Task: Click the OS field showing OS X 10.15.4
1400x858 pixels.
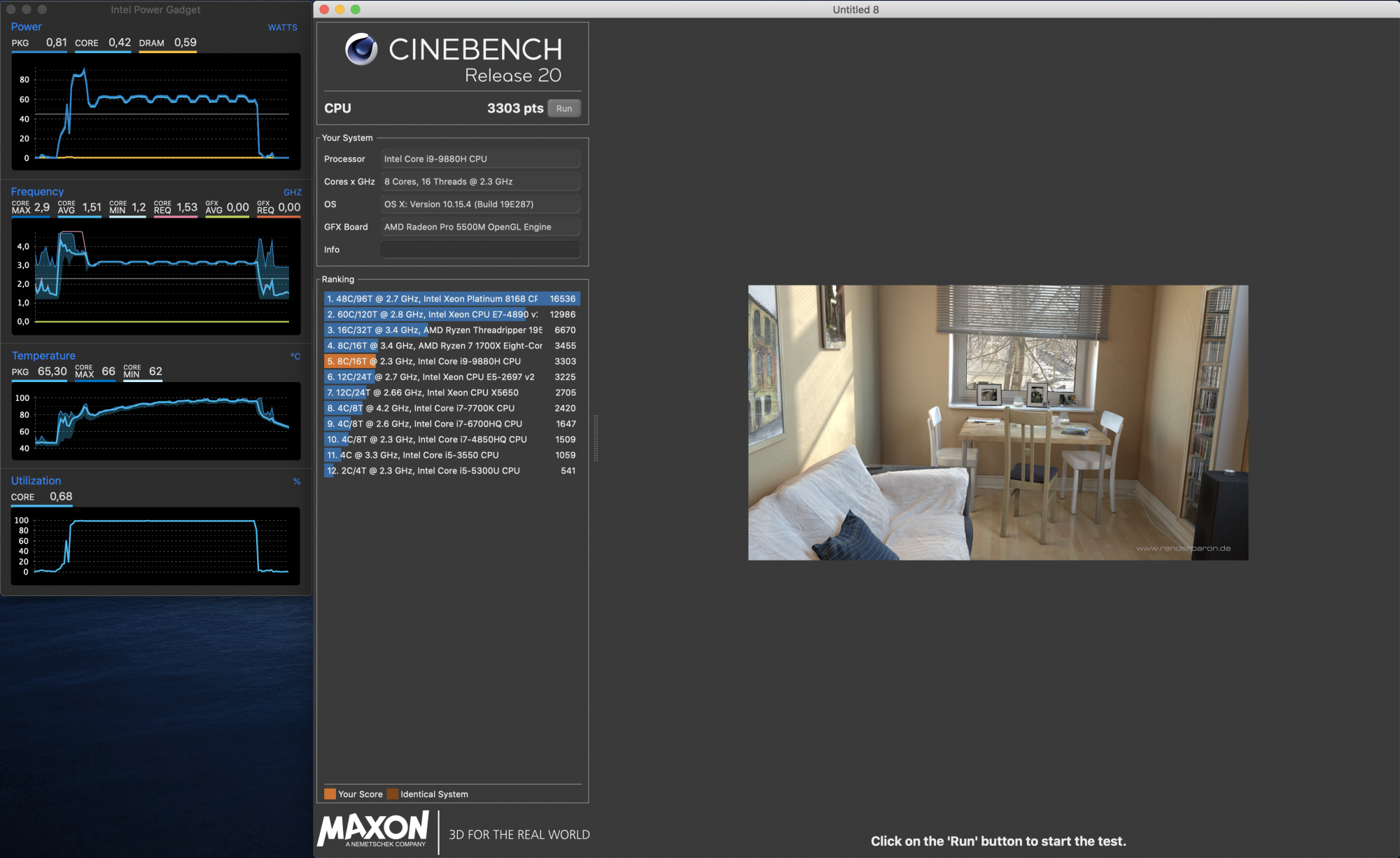Action: [x=479, y=204]
